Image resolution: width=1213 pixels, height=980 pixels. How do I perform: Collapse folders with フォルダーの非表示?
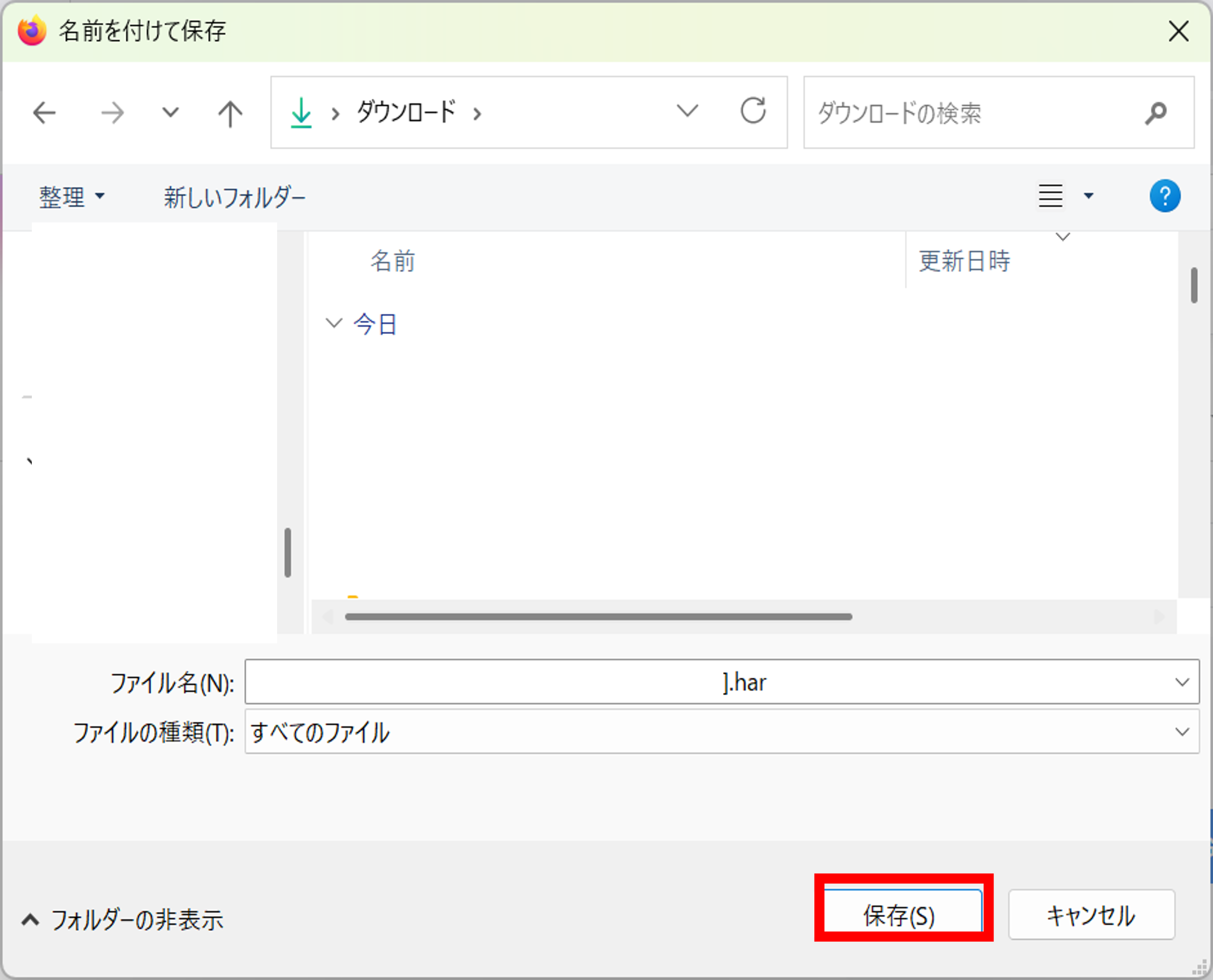point(122,920)
